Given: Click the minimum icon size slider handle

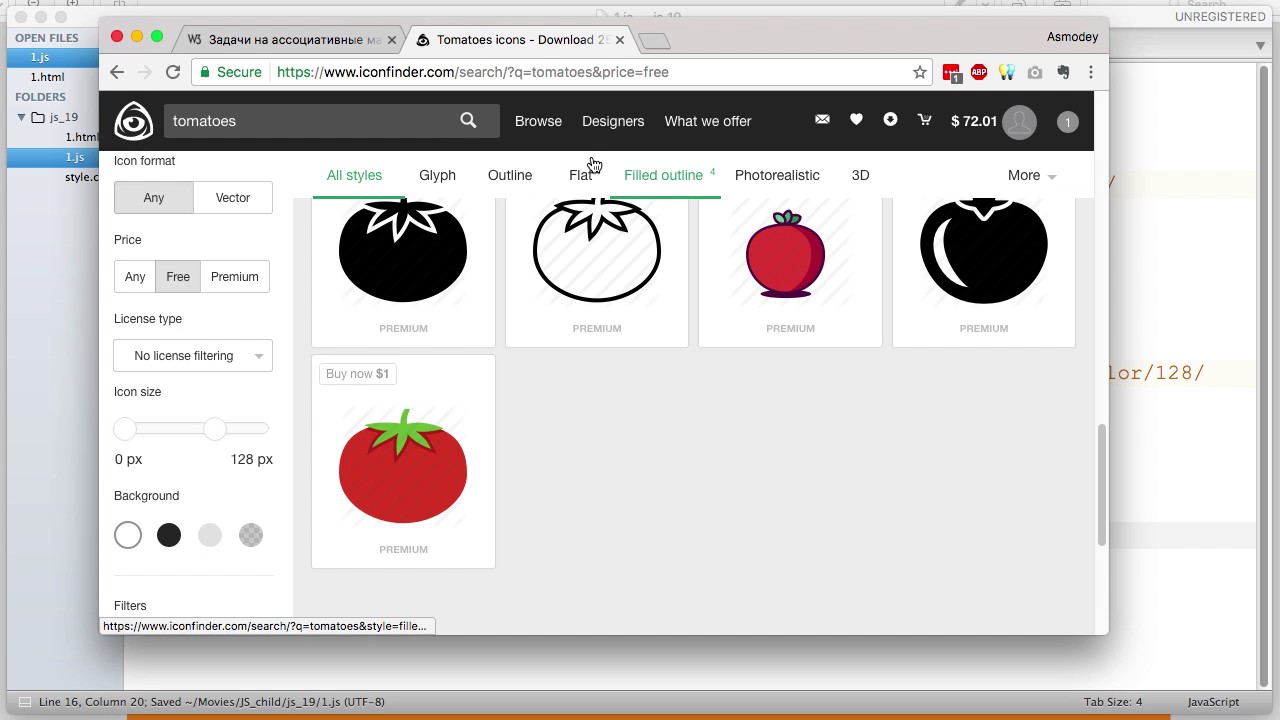Looking at the screenshot, I should click(124, 428).
